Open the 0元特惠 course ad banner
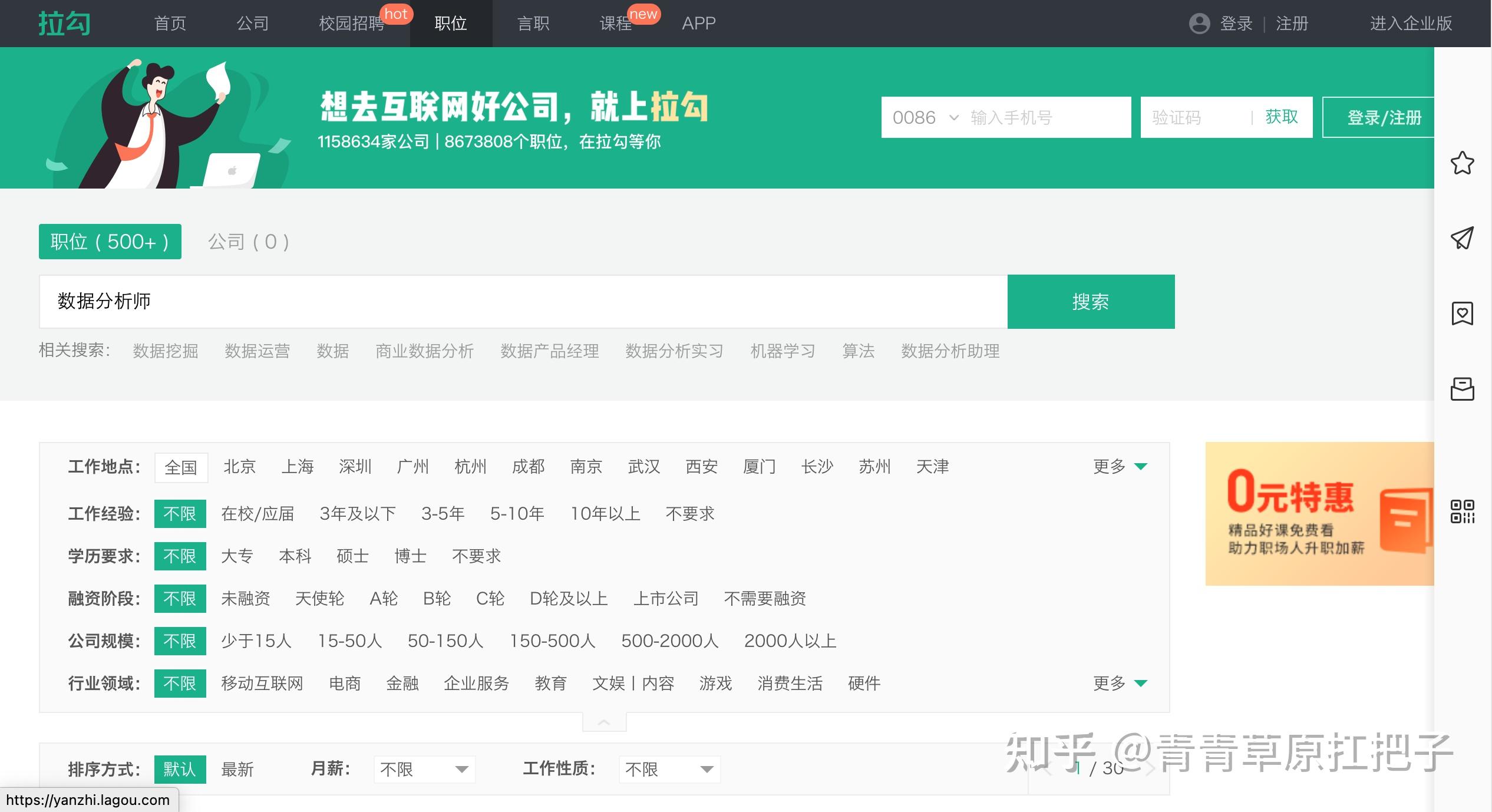 tap(1319, 514)
